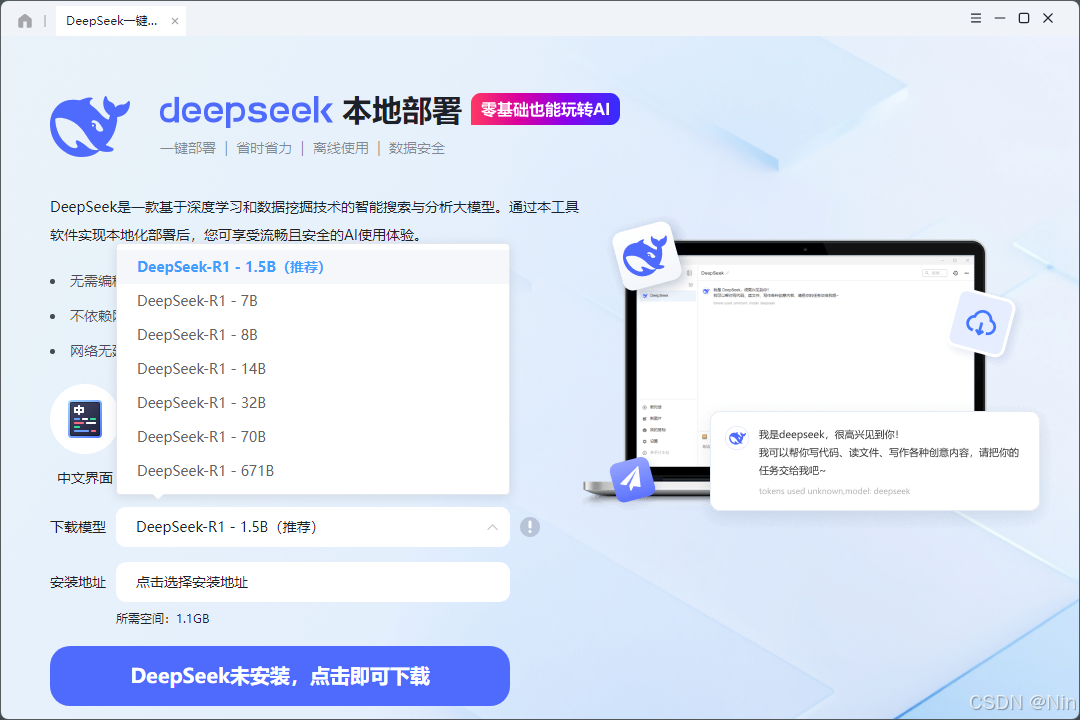Click the 中文界面 feature icon

[85, 419]
